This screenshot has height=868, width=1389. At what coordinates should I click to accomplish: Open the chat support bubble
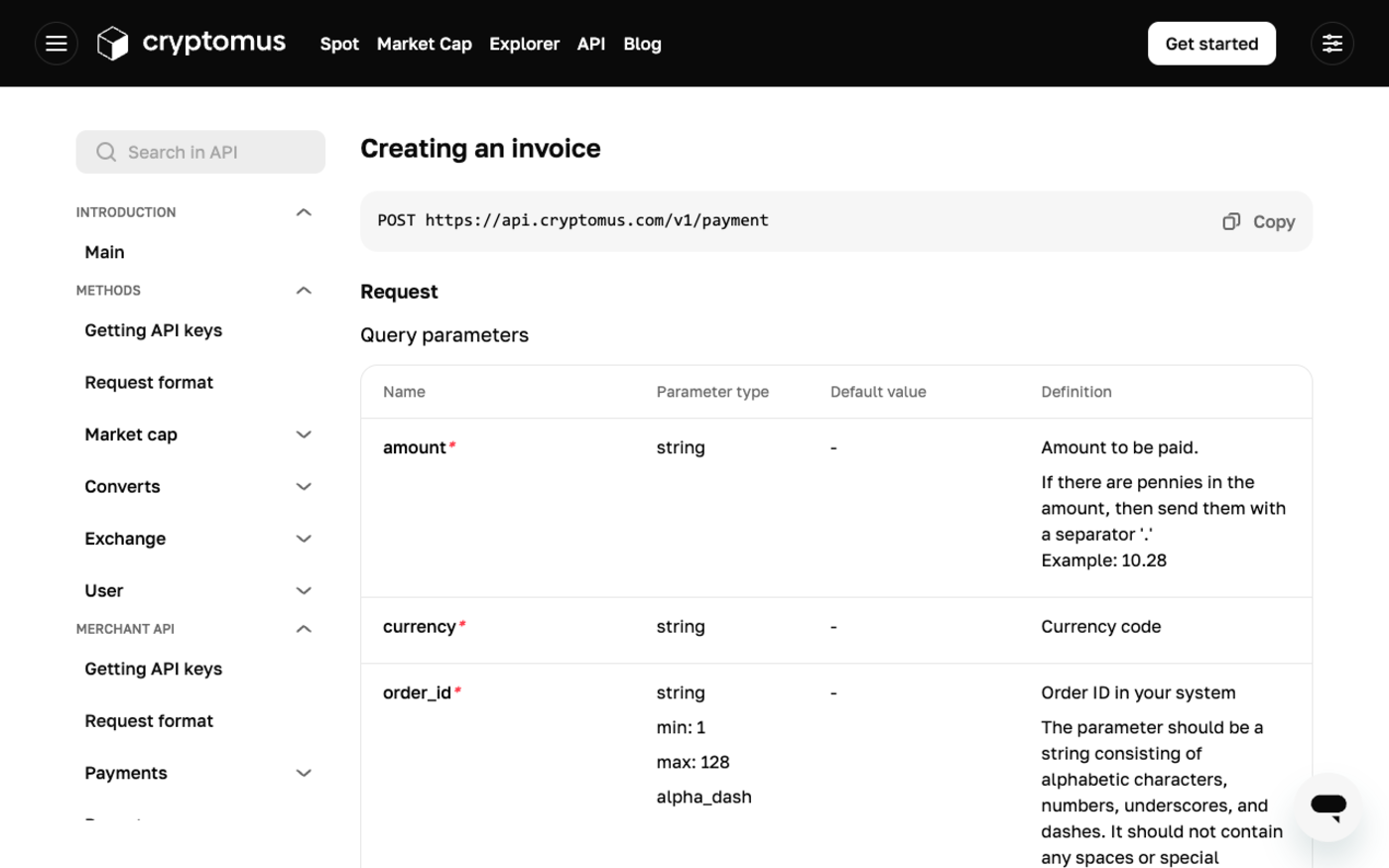[1327, 806]
